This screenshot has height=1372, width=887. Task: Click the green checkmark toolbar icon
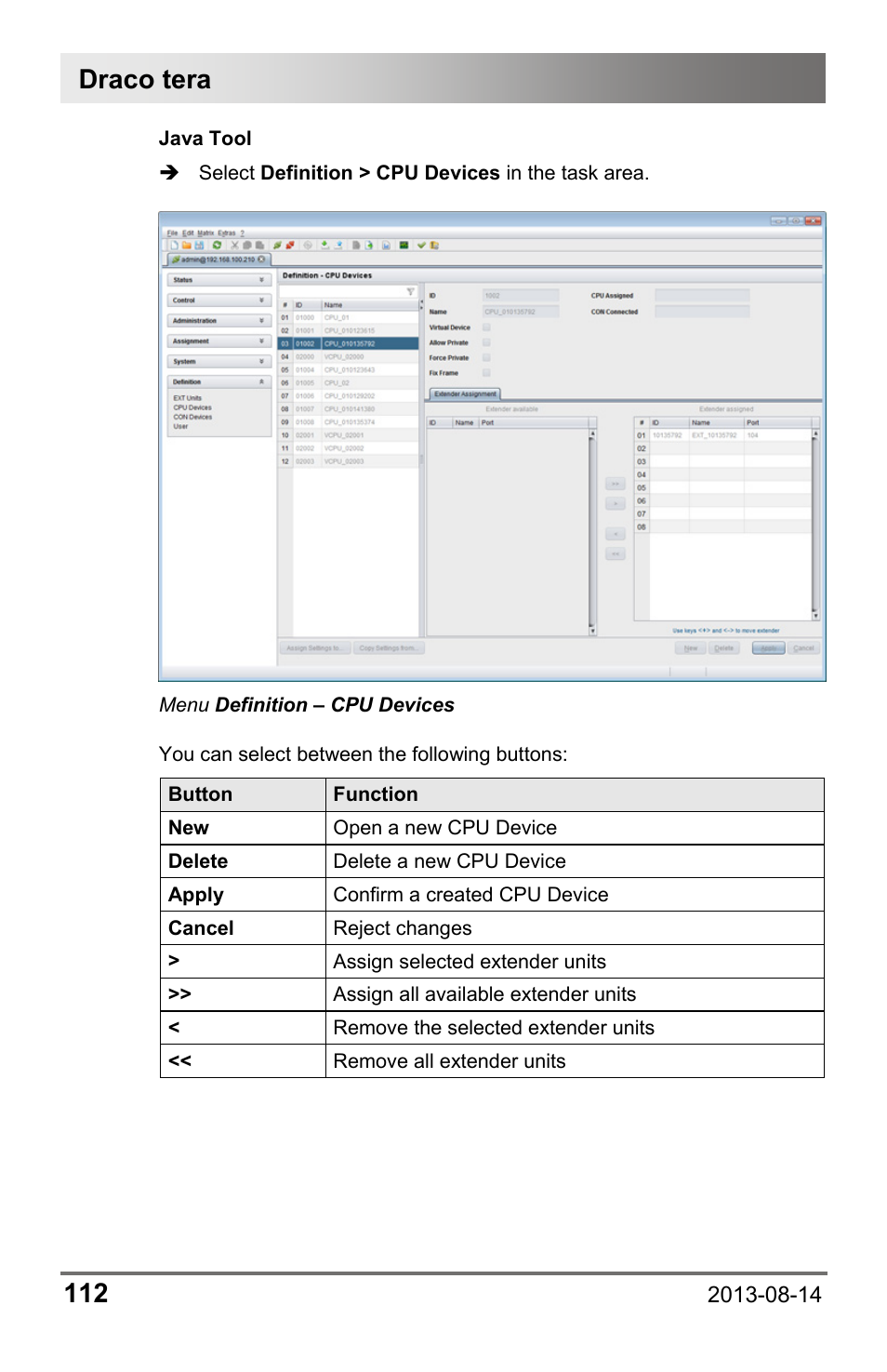[421, 246]
